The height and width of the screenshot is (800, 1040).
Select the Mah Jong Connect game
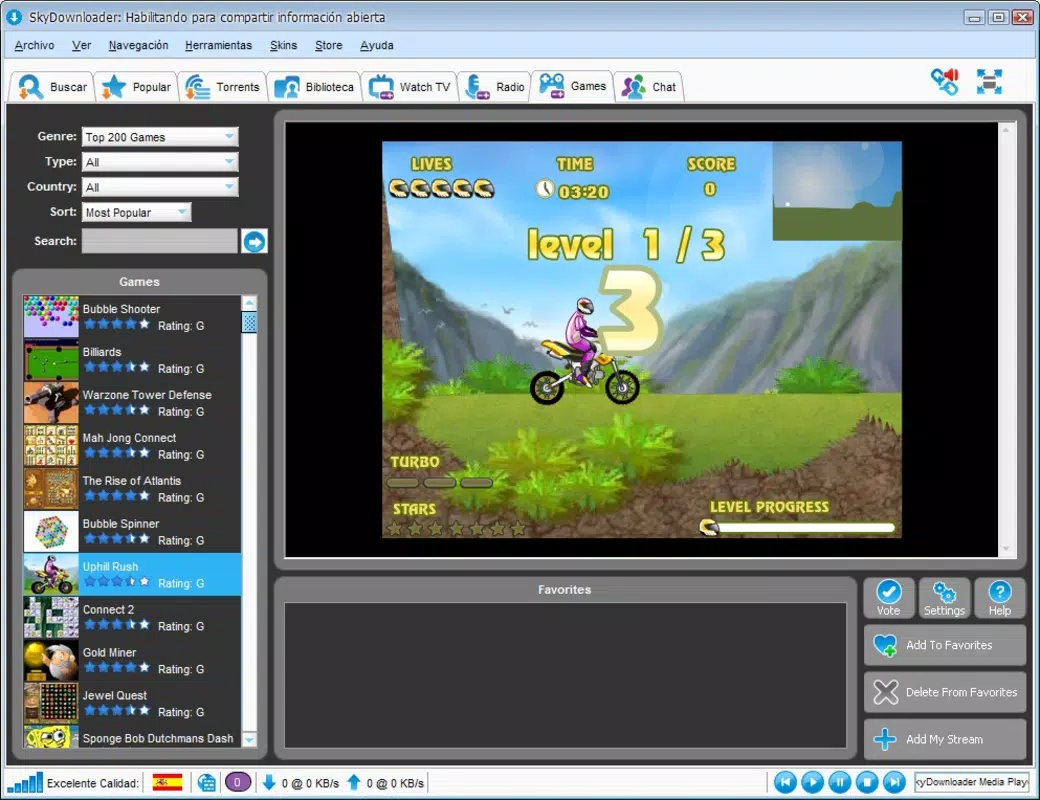132,446
